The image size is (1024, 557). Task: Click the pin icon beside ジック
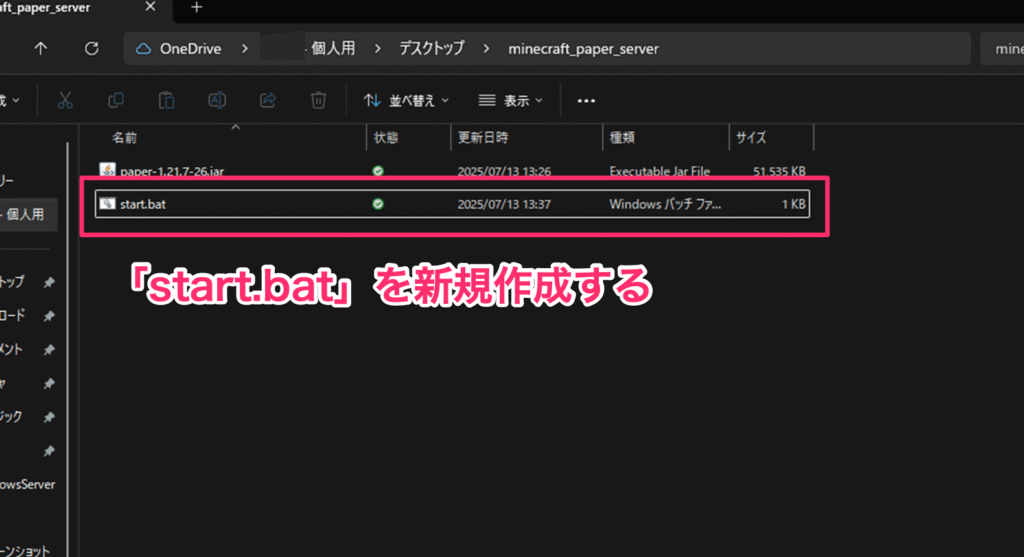click(x=49, y=417)
